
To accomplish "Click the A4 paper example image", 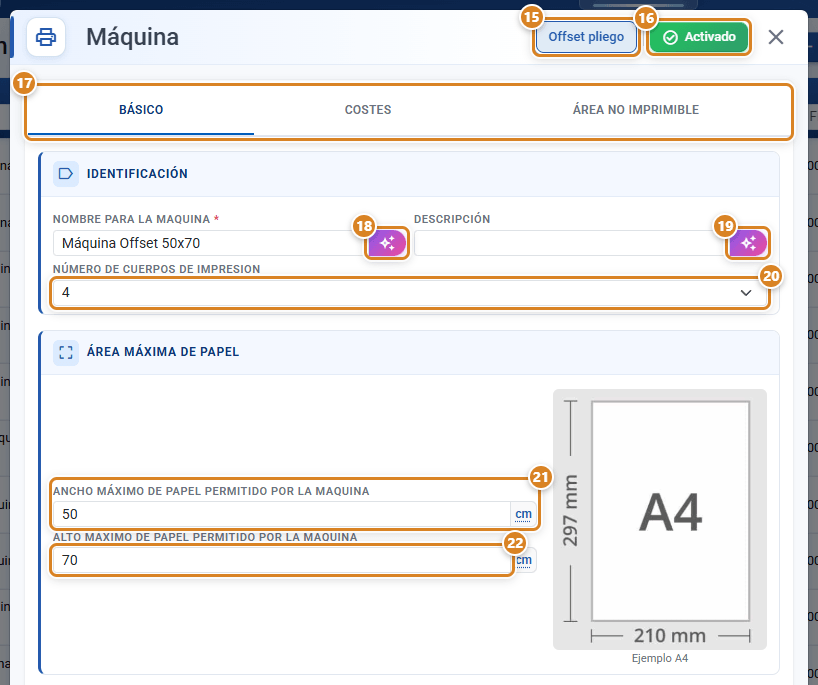I will [x=659, y=519].
